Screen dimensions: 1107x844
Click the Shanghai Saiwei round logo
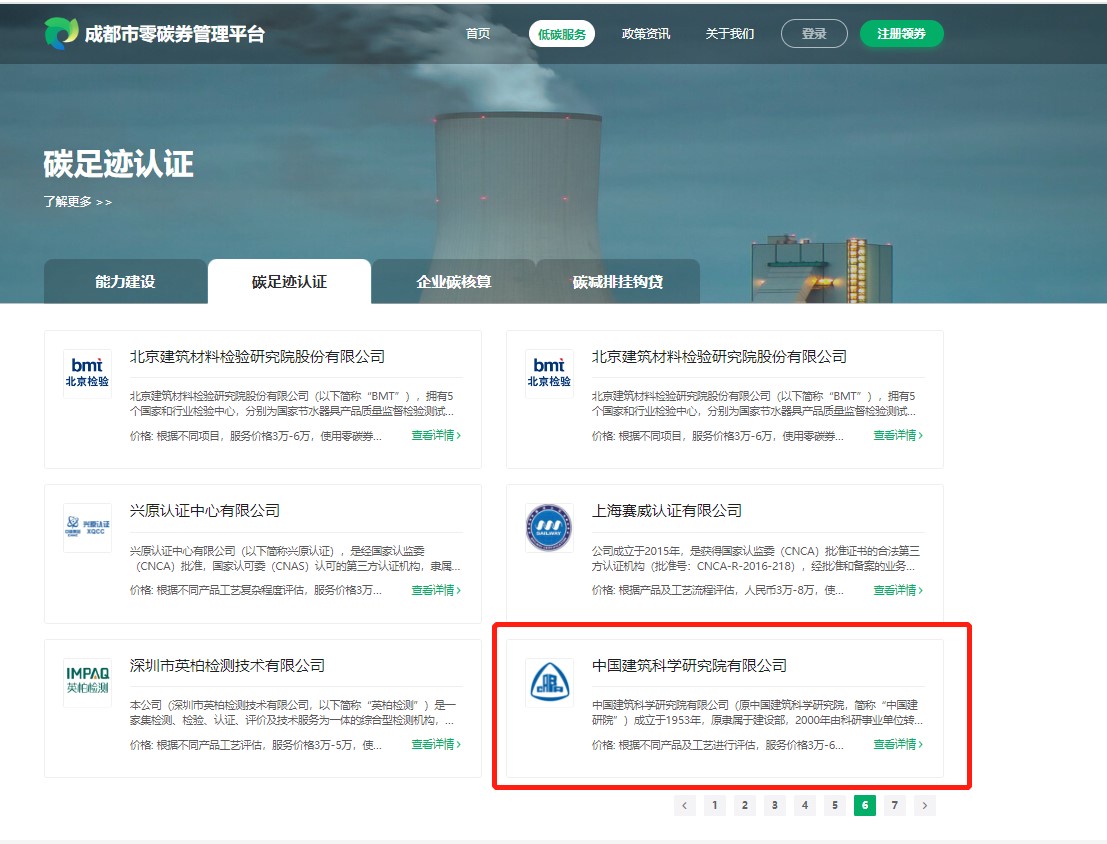pos(549,528)
